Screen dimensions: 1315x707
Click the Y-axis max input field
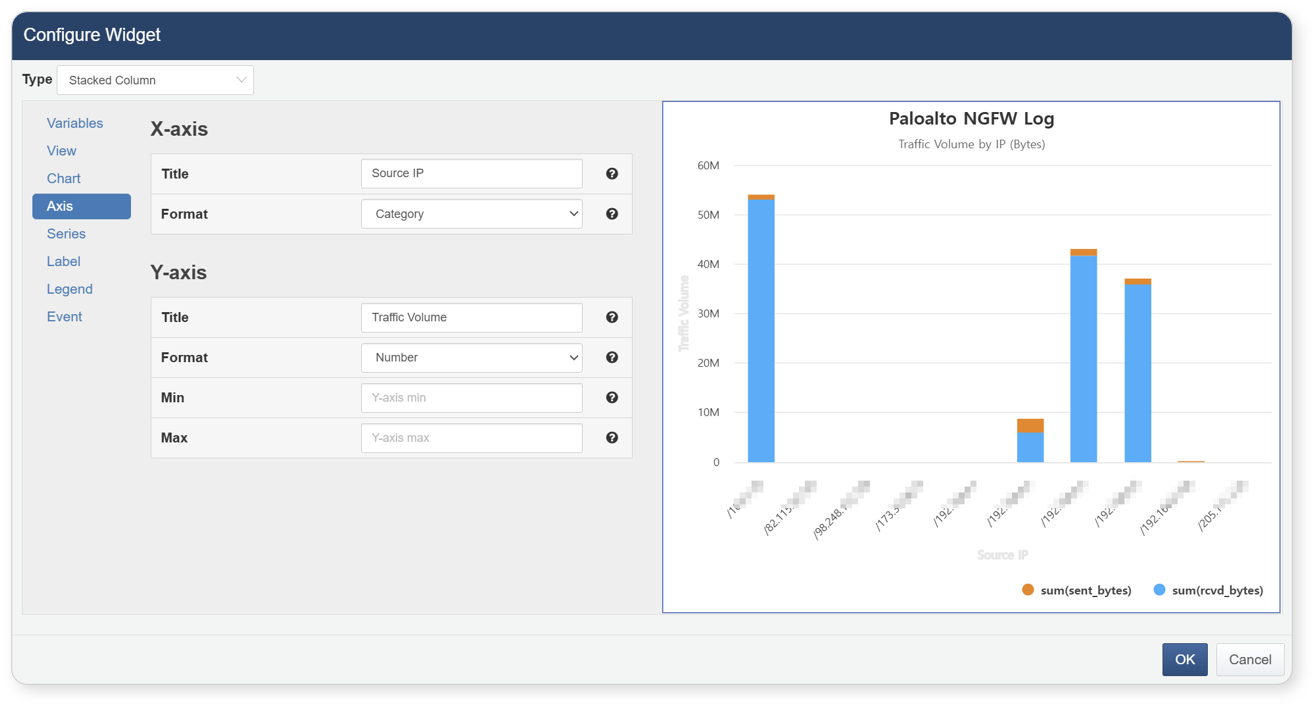click(x=472, y=438)
